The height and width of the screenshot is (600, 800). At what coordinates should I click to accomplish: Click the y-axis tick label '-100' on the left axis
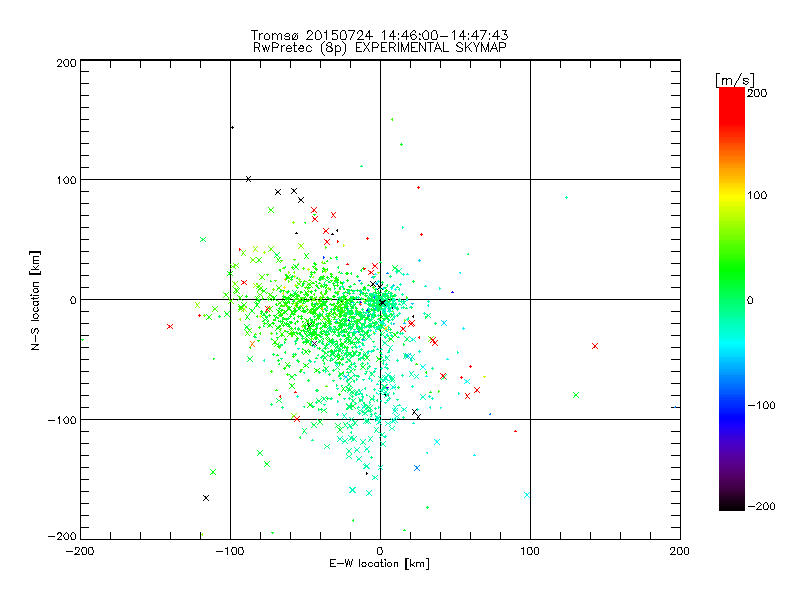coord(62,420)
